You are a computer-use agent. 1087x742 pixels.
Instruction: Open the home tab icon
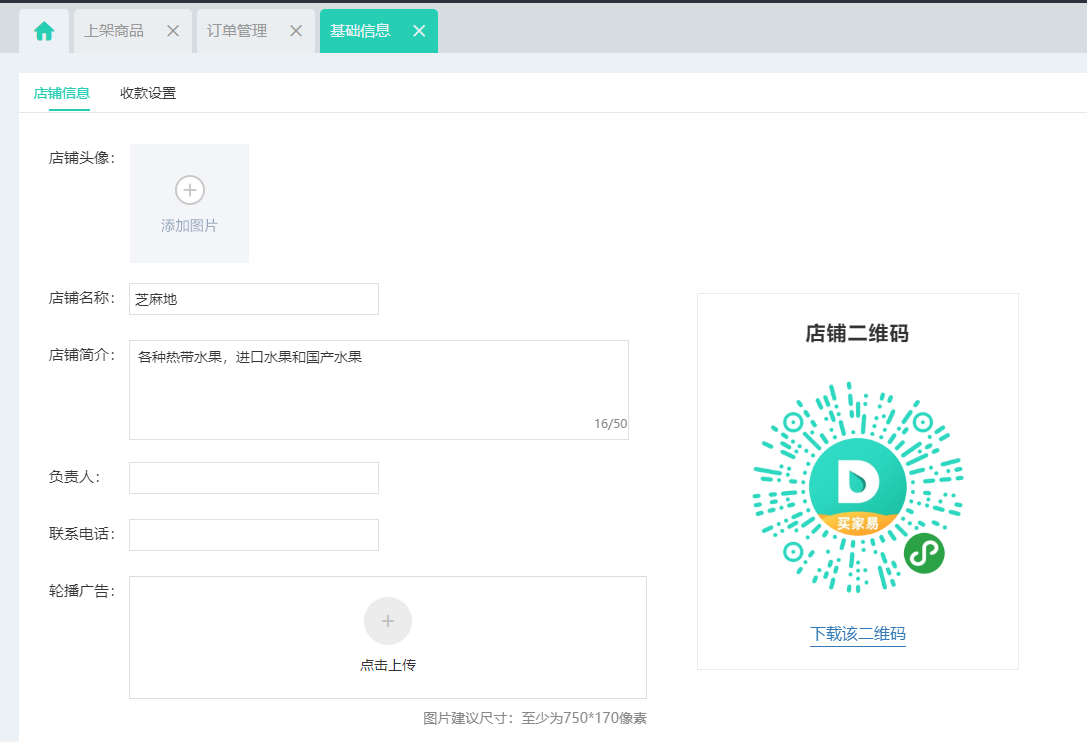click(x=44, y=31)
